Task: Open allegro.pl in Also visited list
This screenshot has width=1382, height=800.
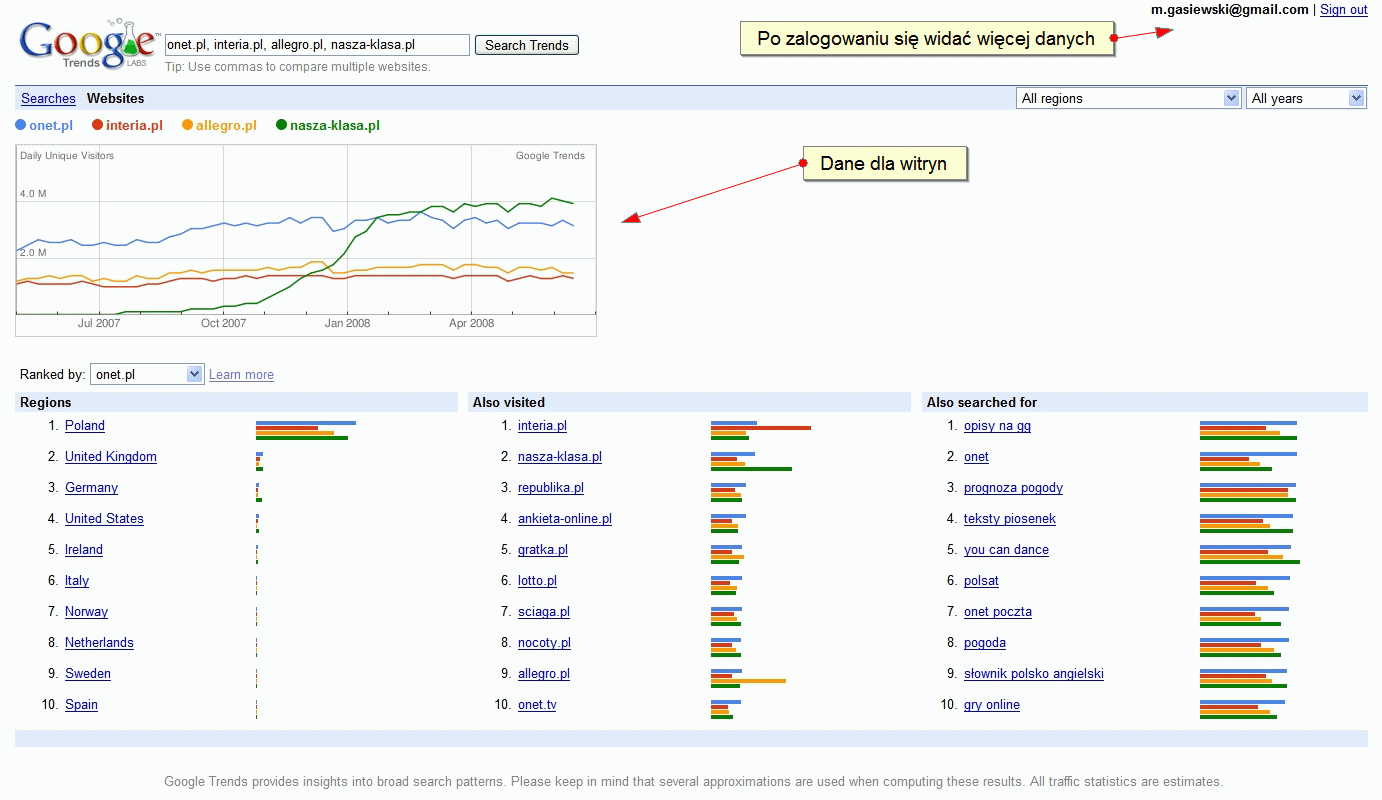Action: [544, 673]
